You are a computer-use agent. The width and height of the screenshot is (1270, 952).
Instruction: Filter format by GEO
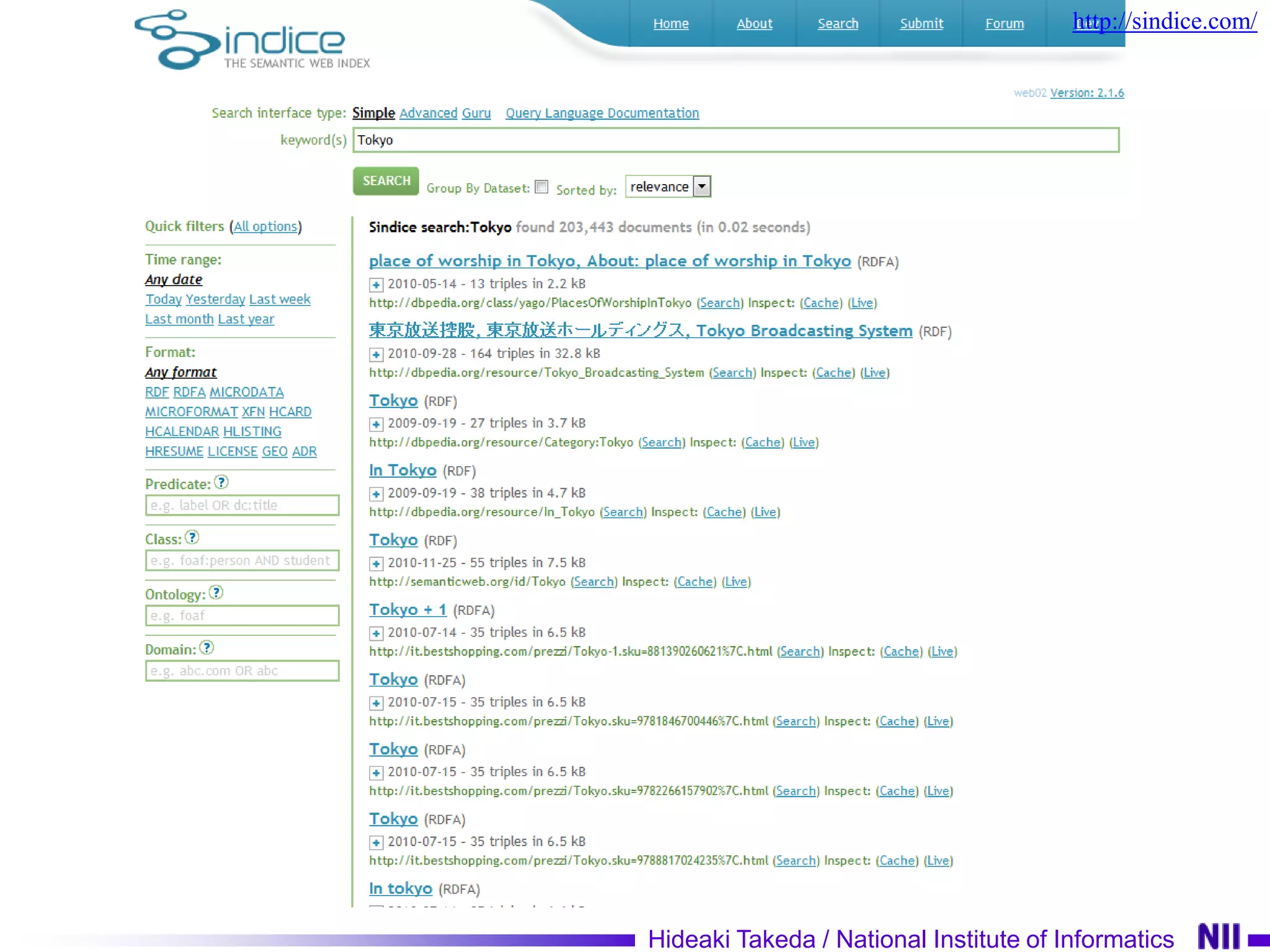click(275, 452)
